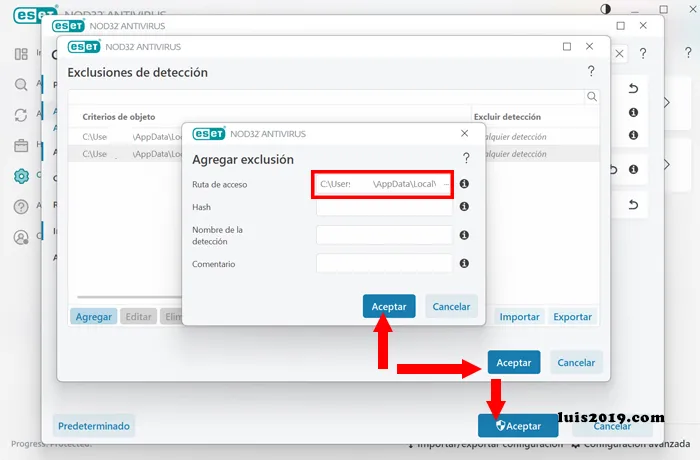Click Predeterminado button in advanced settings
This screenshot has height=460, width=700.
pos(94,426)
